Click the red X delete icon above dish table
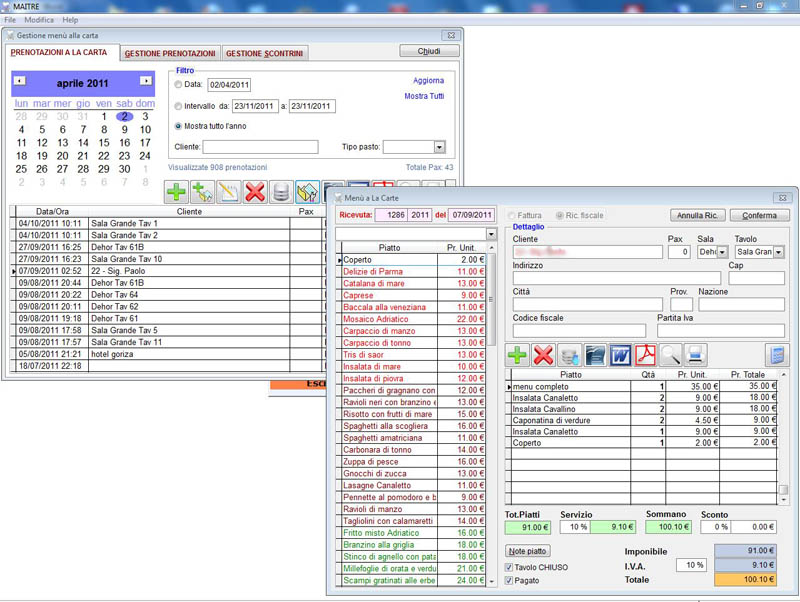The height and width of the screenshot is (602, 800). tap(544, 355)
